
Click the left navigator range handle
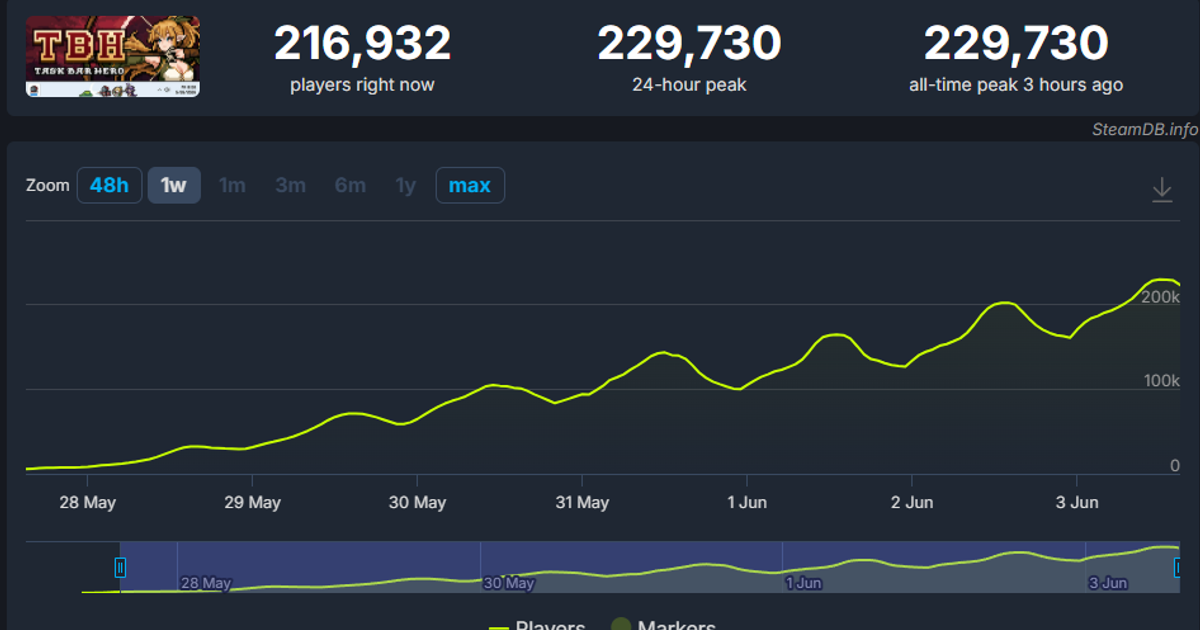(x=120, y=568)
